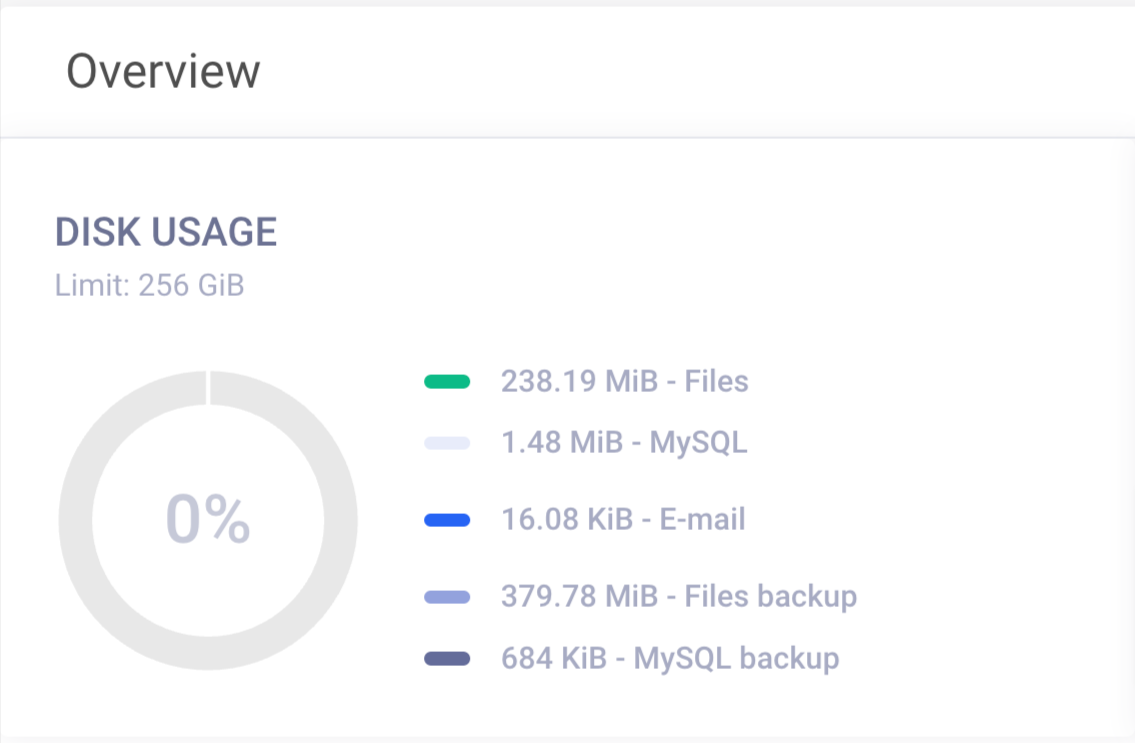Click the pale MySQL legend swatch
This screenshot has height=743, width=1135.
pos(447,443)
